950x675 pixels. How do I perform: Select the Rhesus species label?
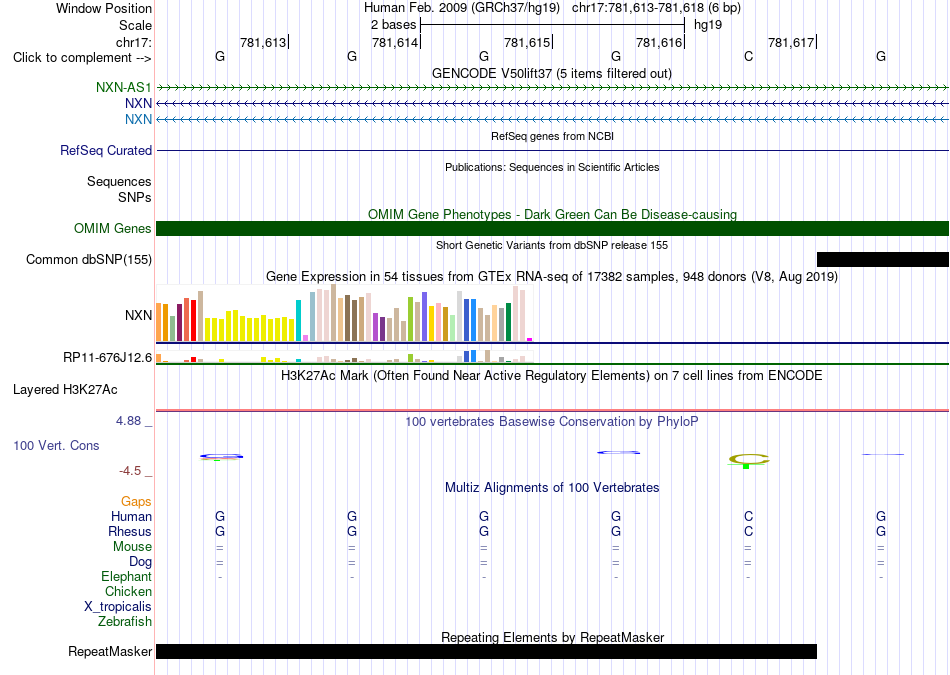(x=130, y=531)
